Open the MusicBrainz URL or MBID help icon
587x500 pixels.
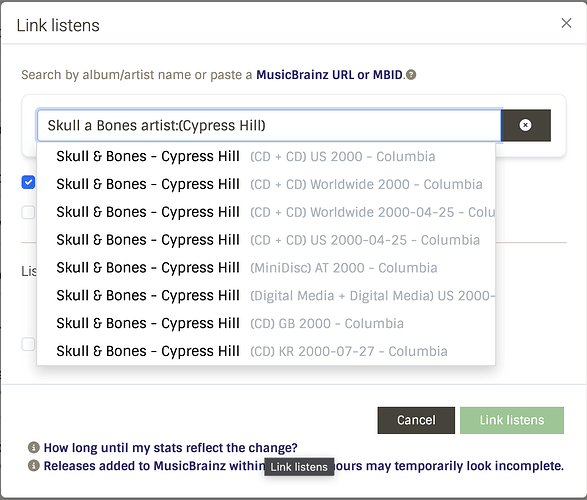pos(411,75)
